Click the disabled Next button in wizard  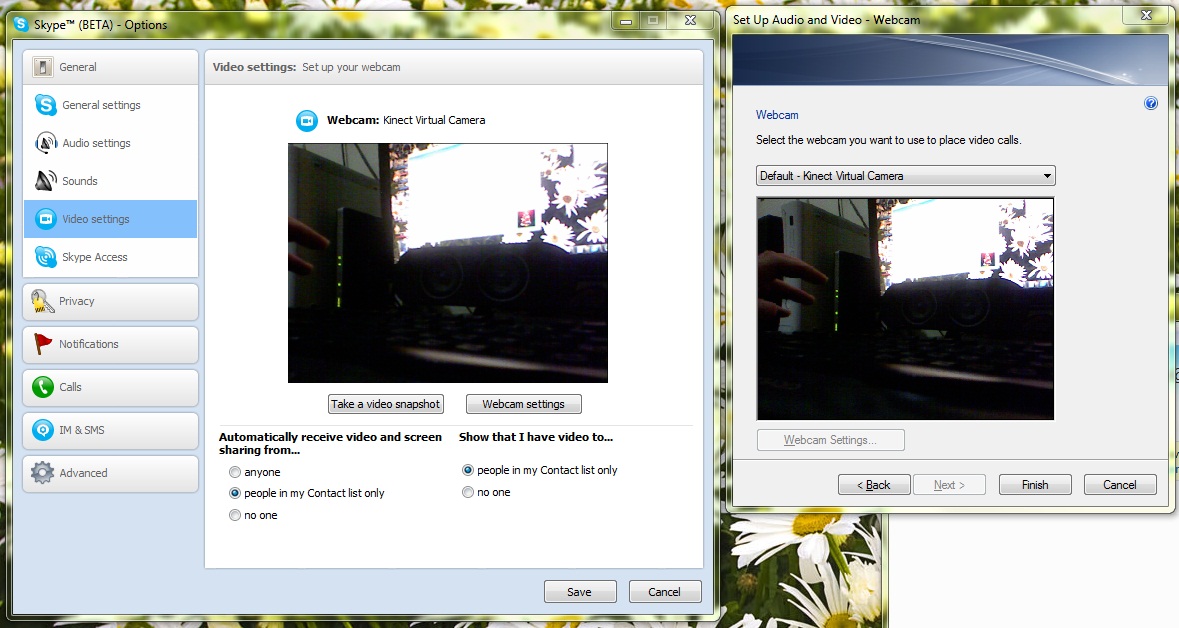[x=949, y=485]
